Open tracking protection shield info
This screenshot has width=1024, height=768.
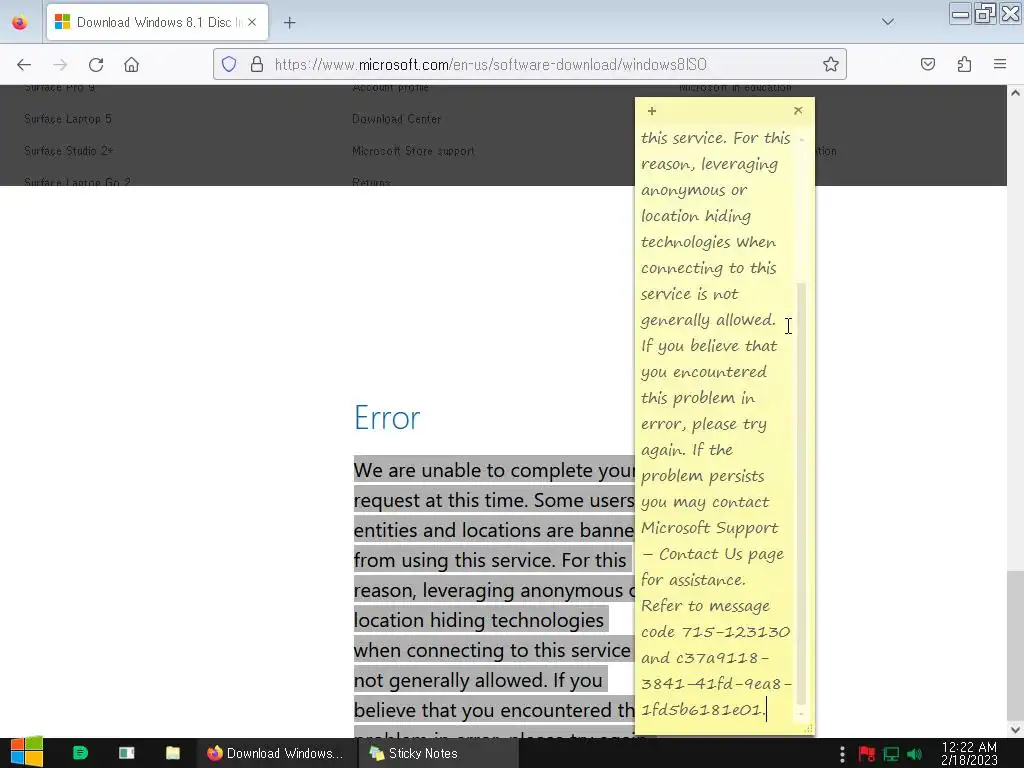tap(229, 64)
